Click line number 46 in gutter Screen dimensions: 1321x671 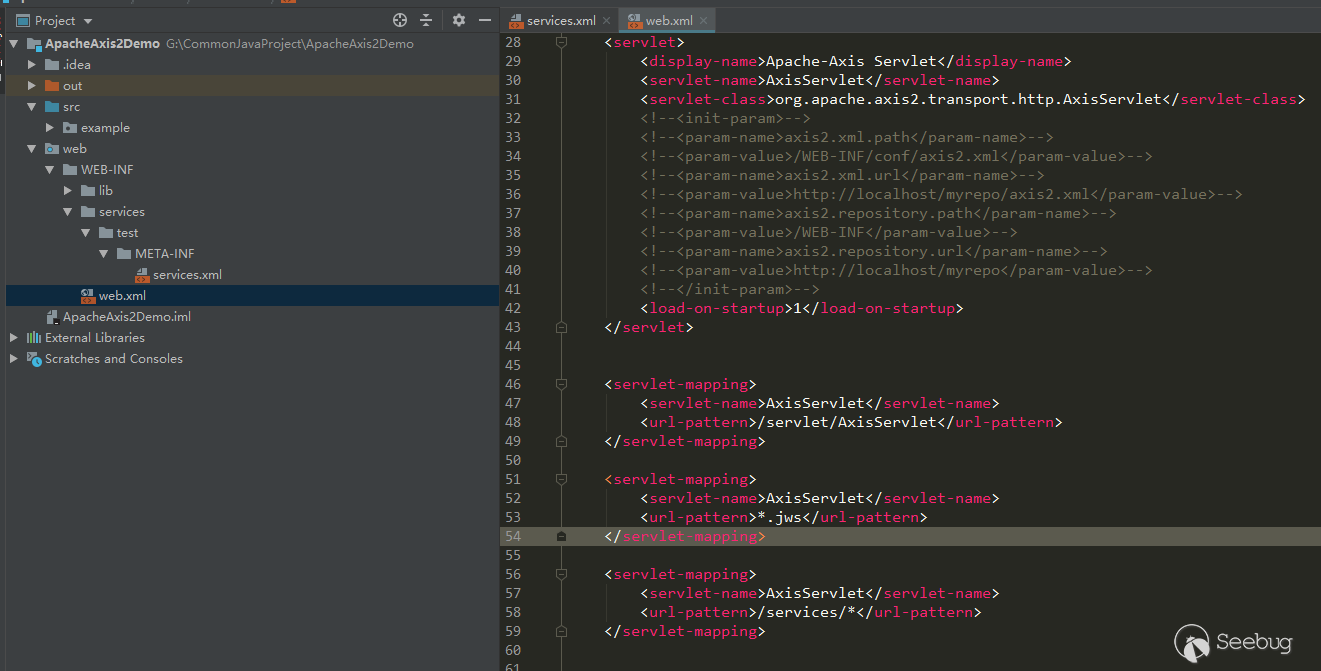(x=512, y=385)
